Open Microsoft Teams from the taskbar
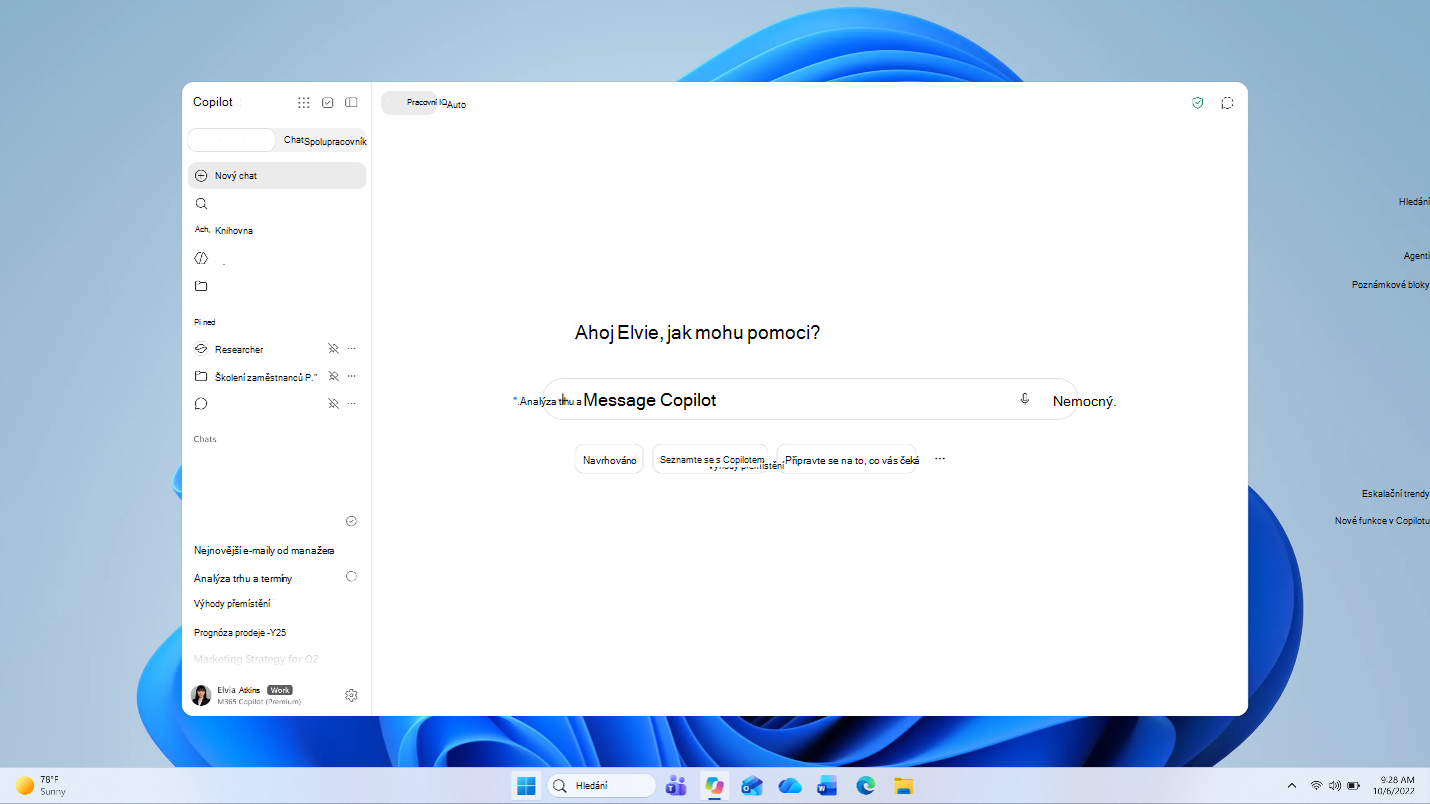Viewport: 1430px width, 804px height. [x=676, y=786]
